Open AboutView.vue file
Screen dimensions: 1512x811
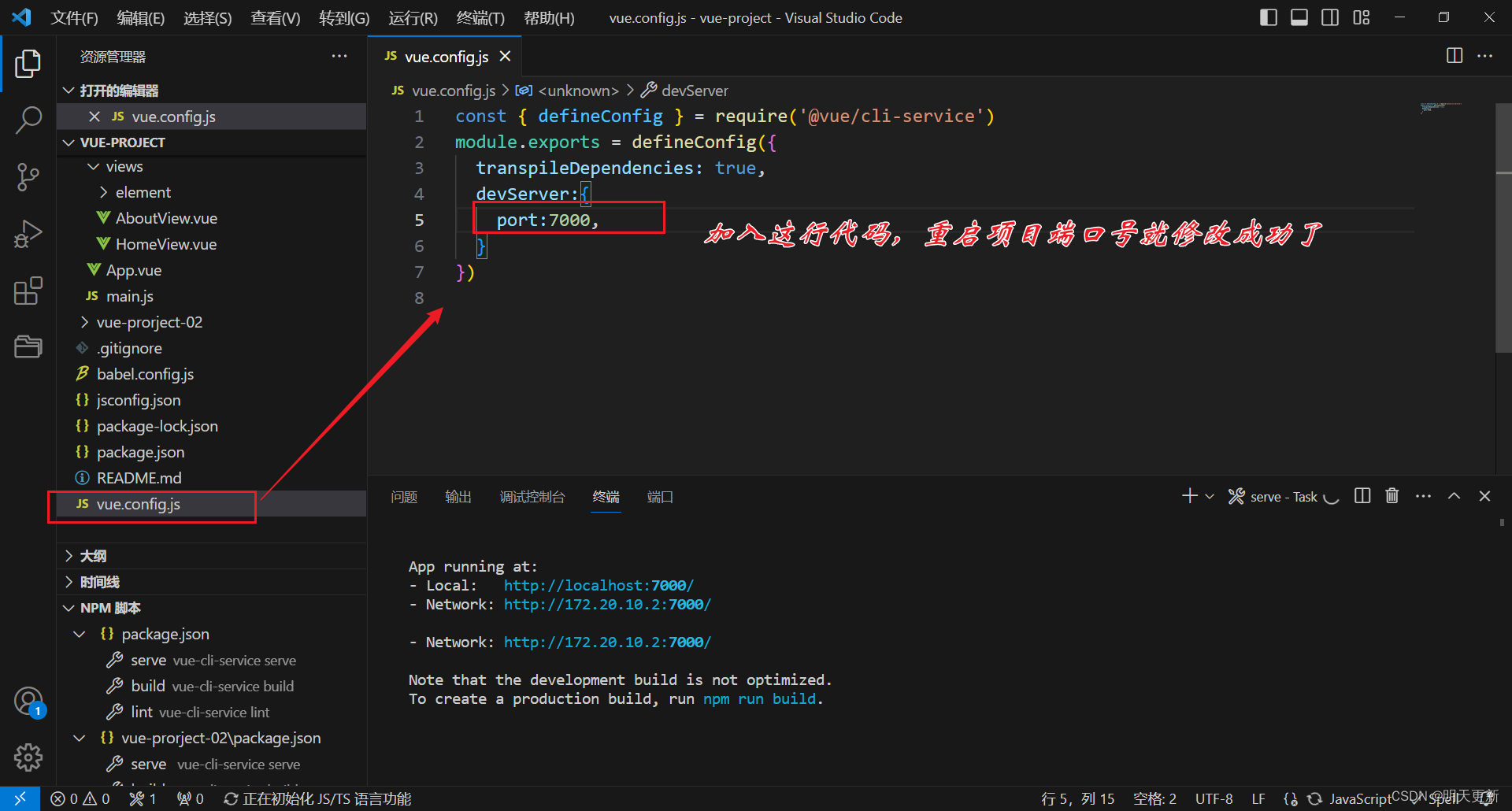(166, 218)
